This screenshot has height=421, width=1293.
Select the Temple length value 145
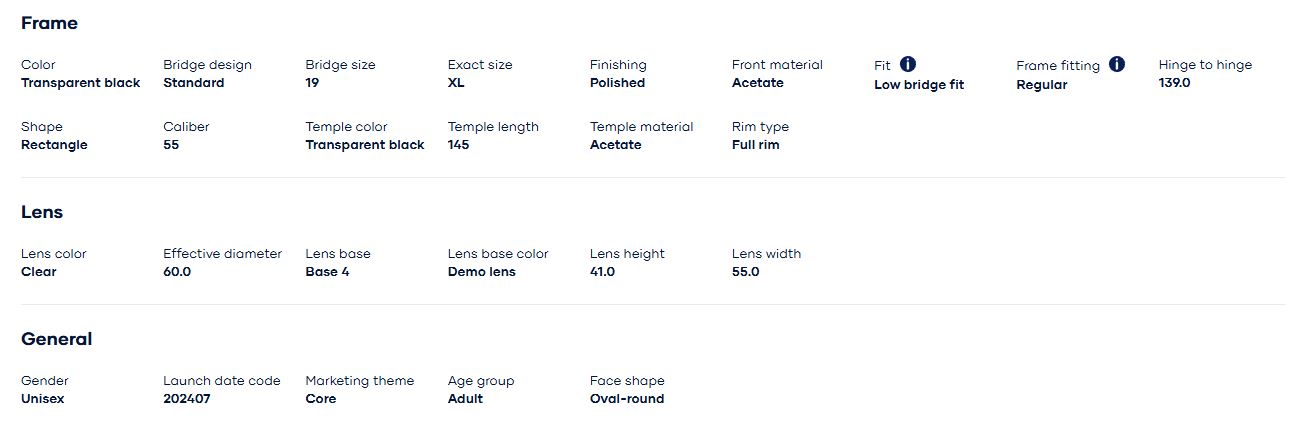coord(458,145)
